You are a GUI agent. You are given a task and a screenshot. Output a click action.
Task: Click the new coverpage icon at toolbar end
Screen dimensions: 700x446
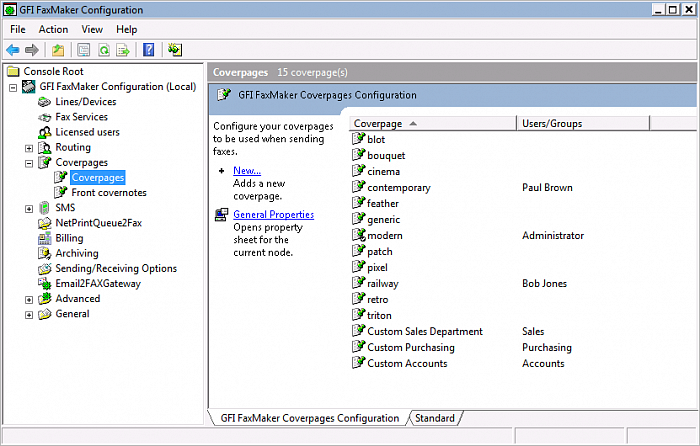click(x=175, y=49)
